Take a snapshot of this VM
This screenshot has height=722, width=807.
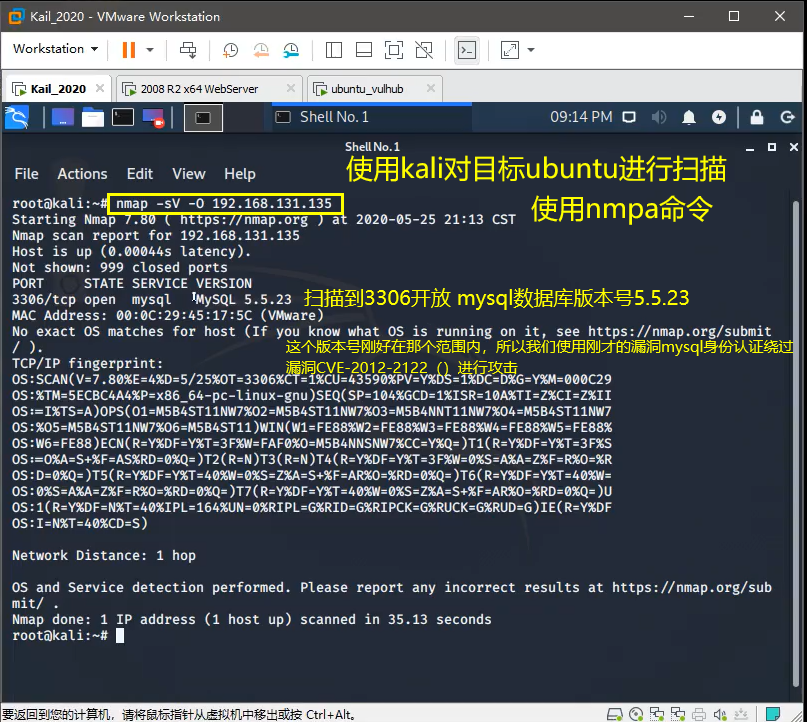(231, 50)
